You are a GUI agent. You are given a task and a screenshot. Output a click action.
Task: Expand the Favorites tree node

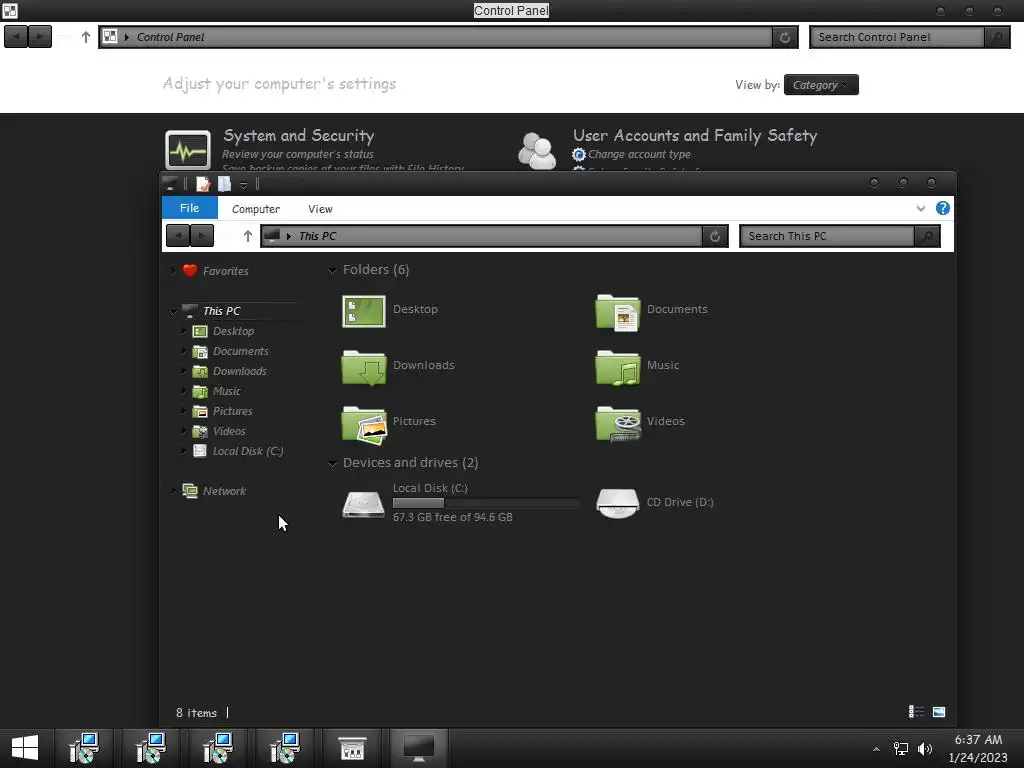pyautogui.click(x=173, y=270)
